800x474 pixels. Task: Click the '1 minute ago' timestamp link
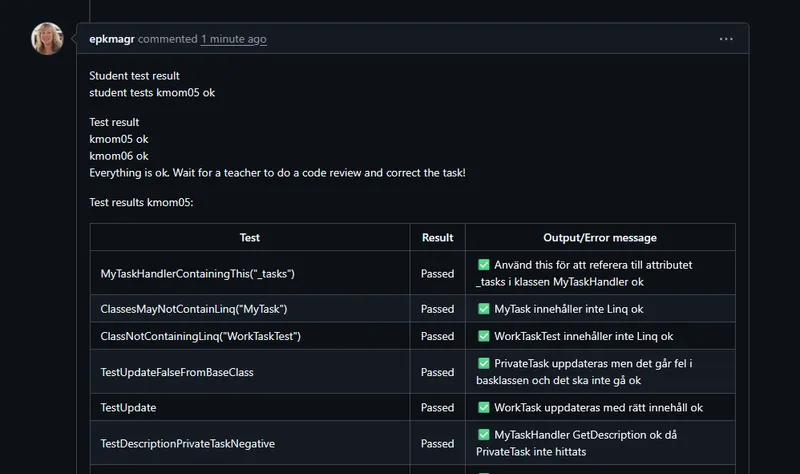pyautogui.click(x=233, y=39)
